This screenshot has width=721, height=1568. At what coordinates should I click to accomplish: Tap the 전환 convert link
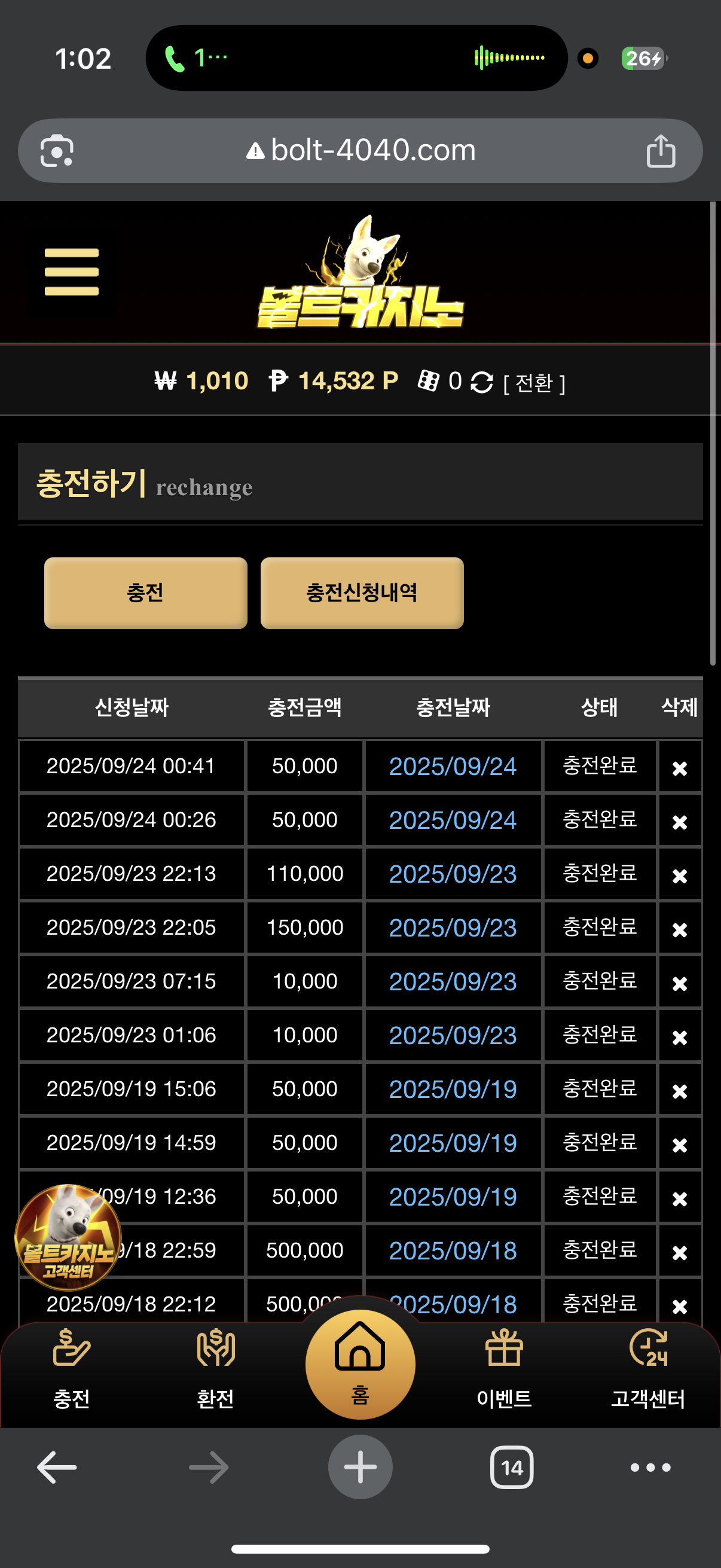534,383
